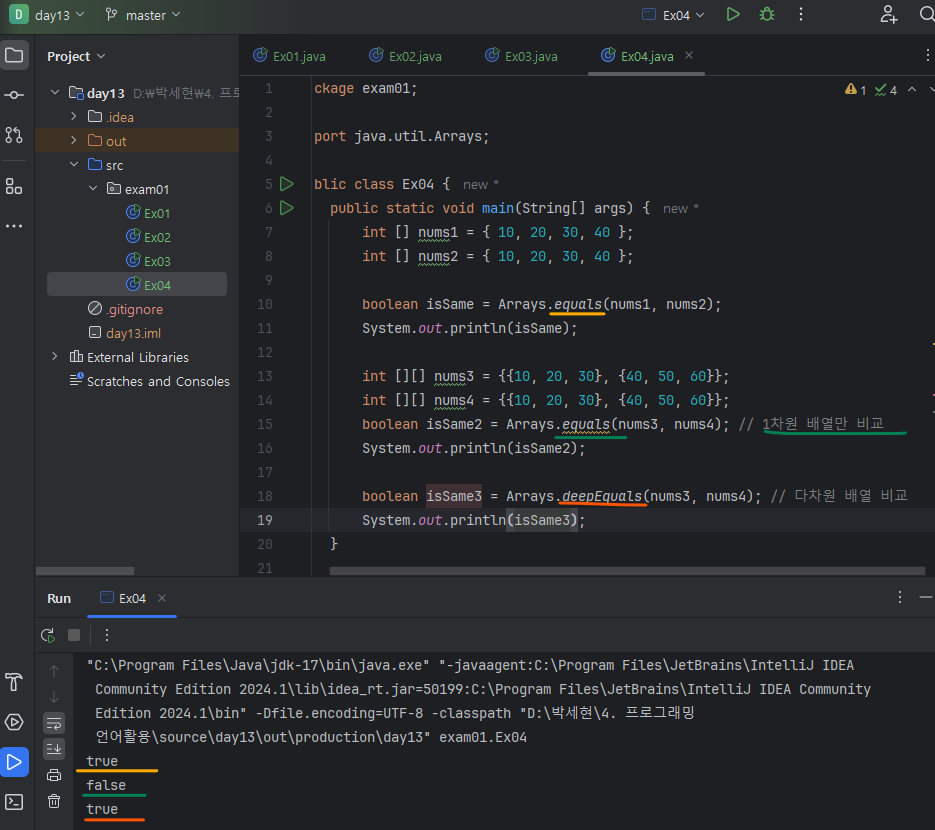The width and height of the screenshot is (935, 830).
Task: Click the Debug bug icon
Action: tap(767, 15)
